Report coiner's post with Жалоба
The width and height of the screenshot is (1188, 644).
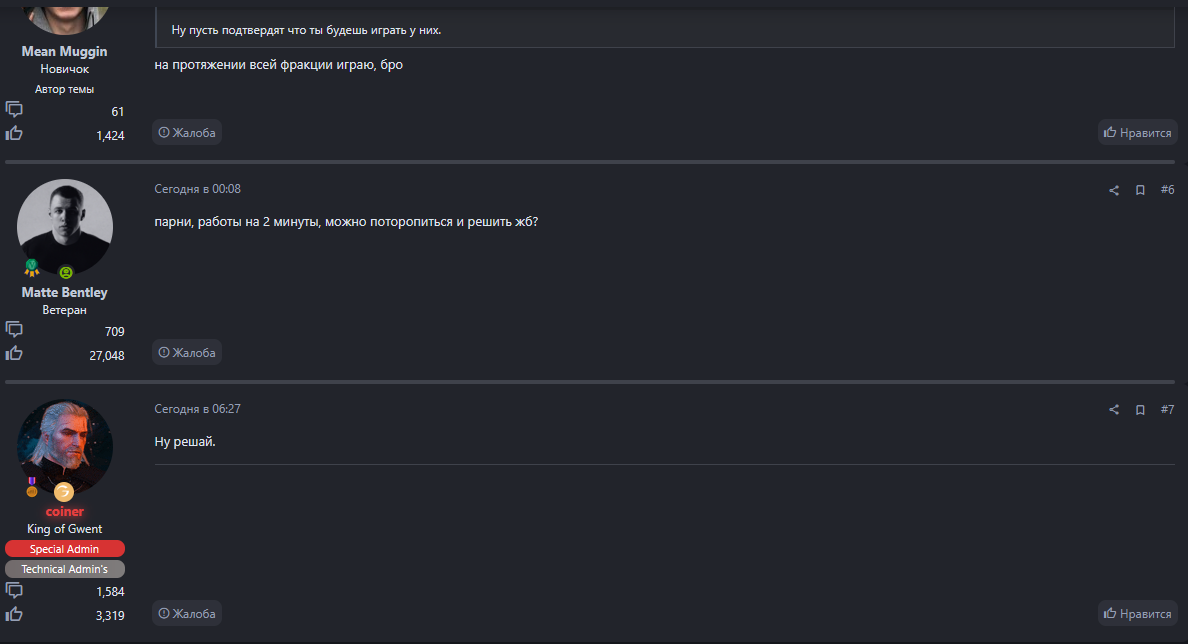[187, 613]
